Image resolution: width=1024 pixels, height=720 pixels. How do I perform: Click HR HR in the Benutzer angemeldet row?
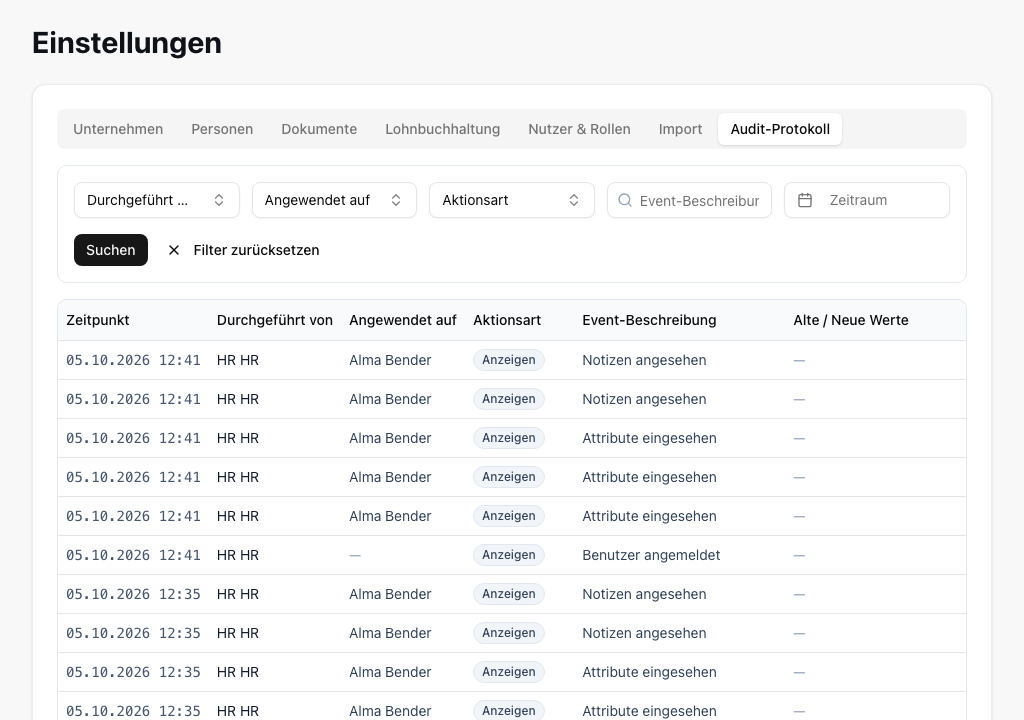(238, 555)
